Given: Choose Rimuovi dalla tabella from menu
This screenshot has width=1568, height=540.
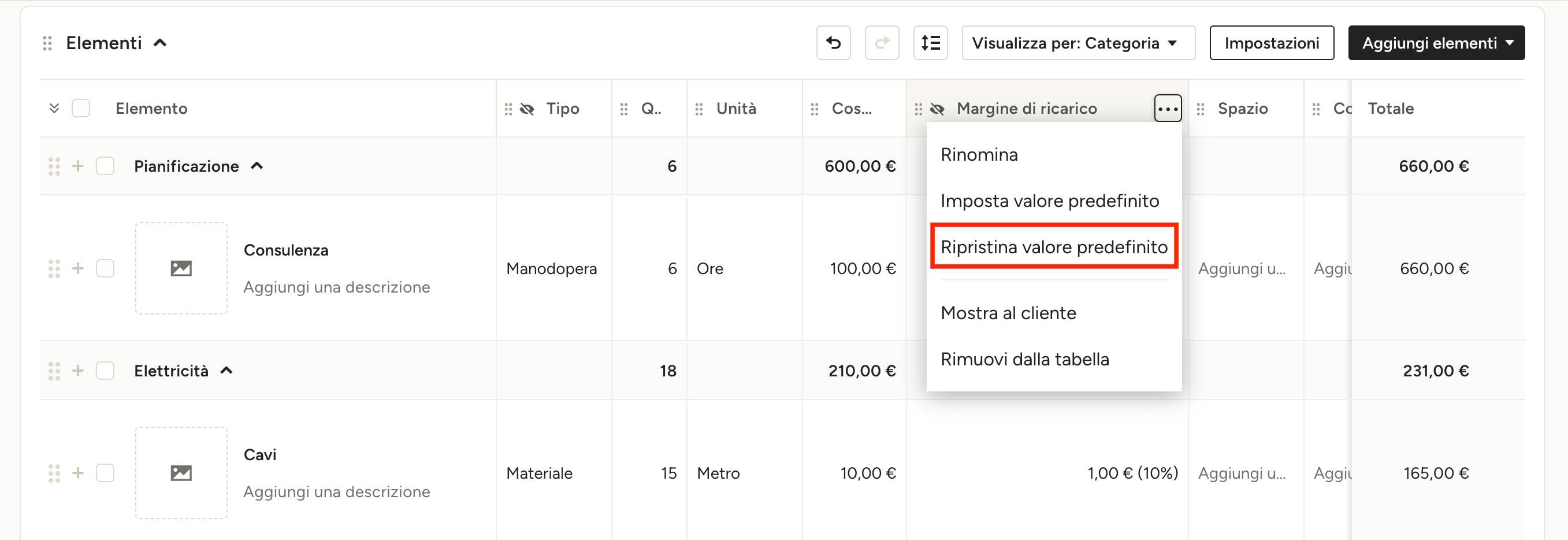Looking at the screenshot, I should 1024,359.
